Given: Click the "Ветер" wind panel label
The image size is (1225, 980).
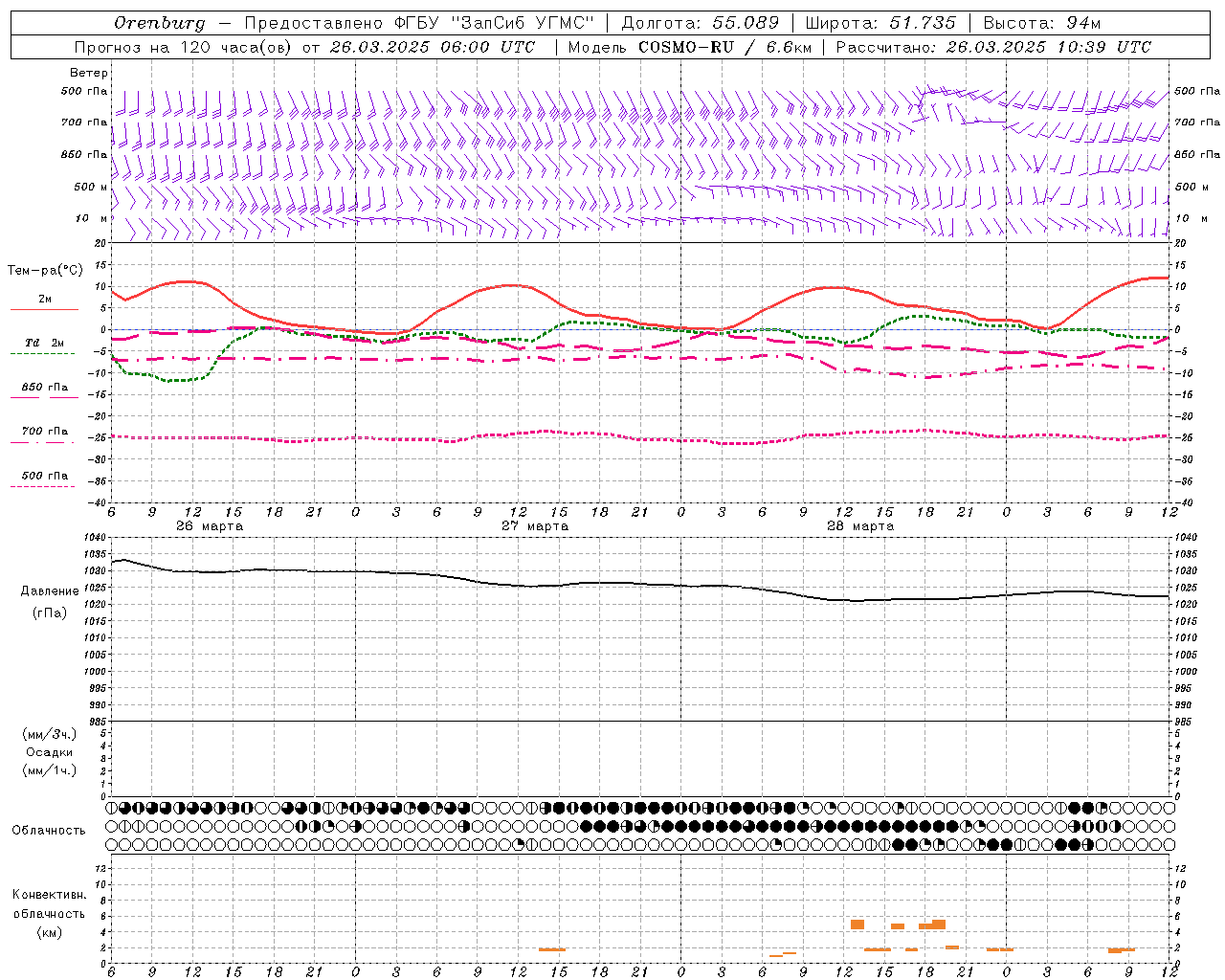Looking at the screenshot, I should pos(89,73).
